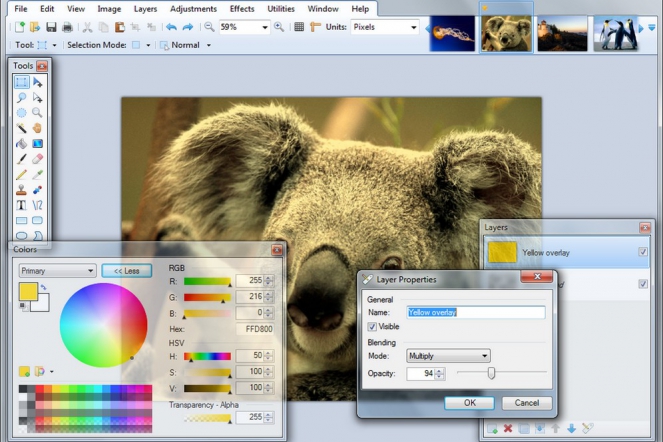The width and height of the screenshot is (663, 442).
Task: Click the Move Layer Down arrow
Action: [x=571, y=428]
